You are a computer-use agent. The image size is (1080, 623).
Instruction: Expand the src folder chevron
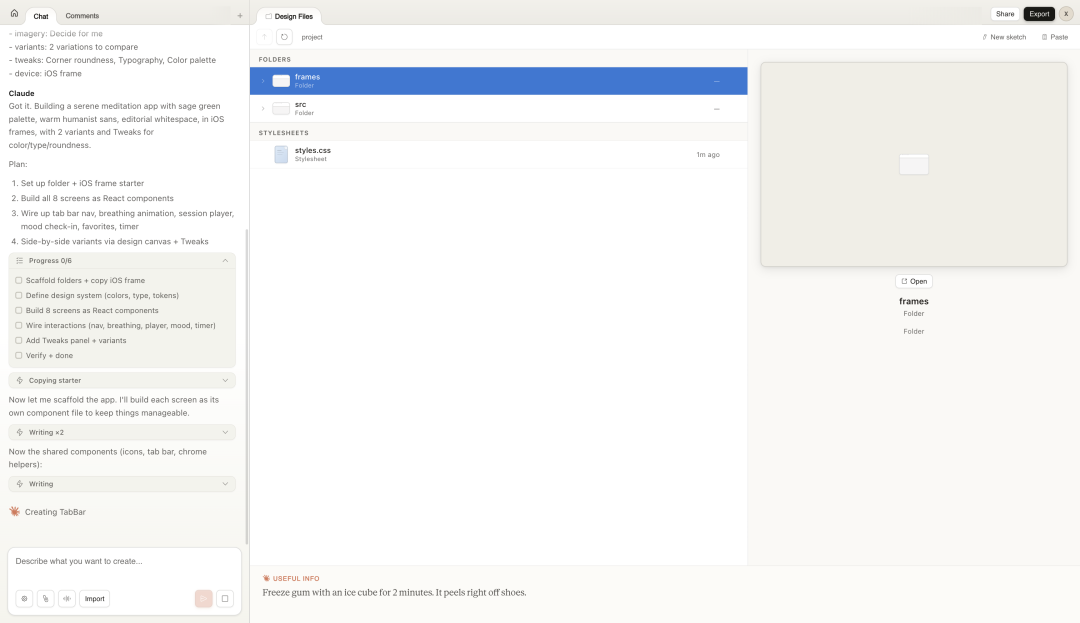[x=263, y=108]
